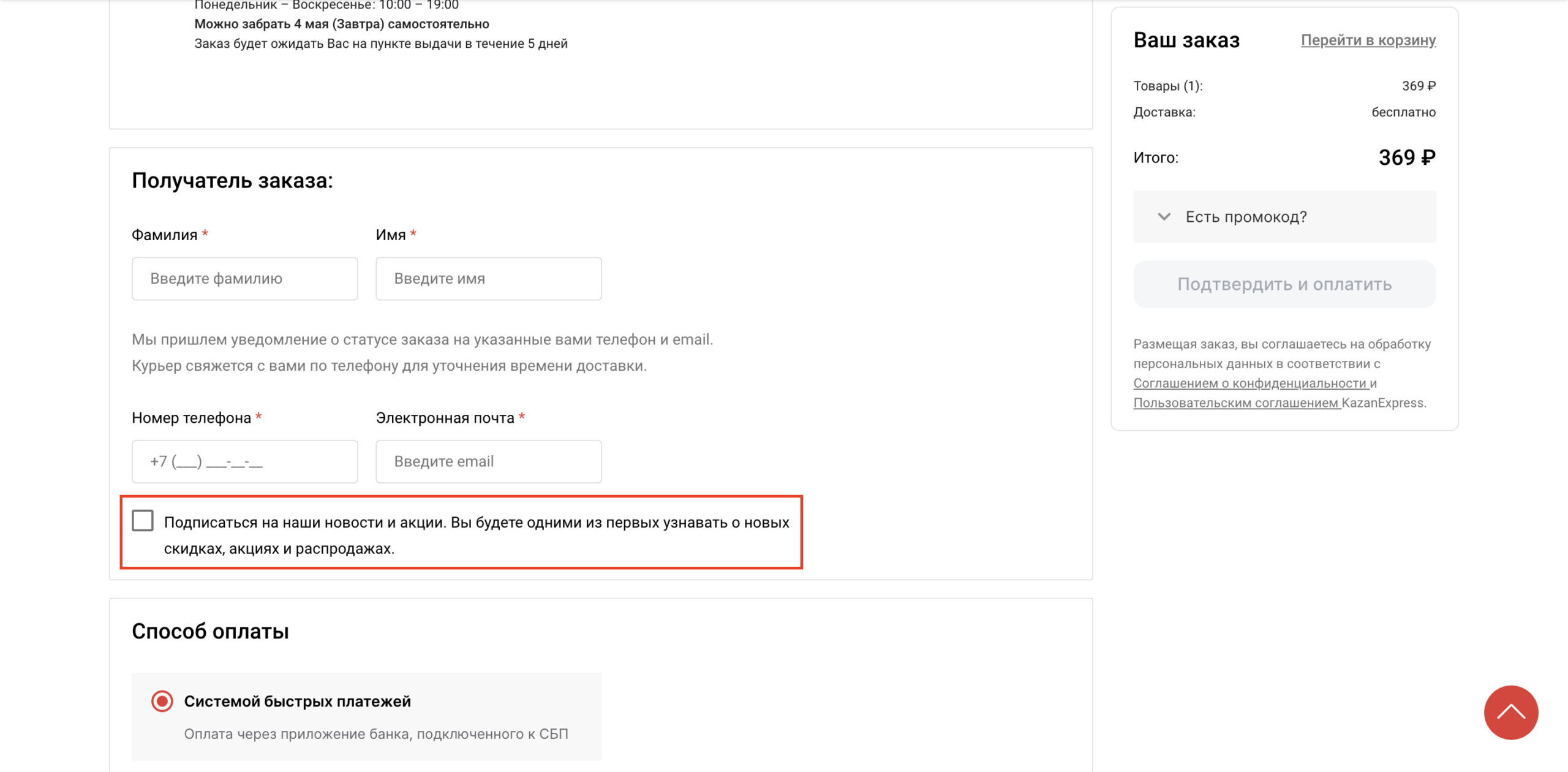Image resolution: width=1568 pixels, height=772 pixels.
Task: Open the Соглашением о конфиденциальности link
Action: [1249, 384]
